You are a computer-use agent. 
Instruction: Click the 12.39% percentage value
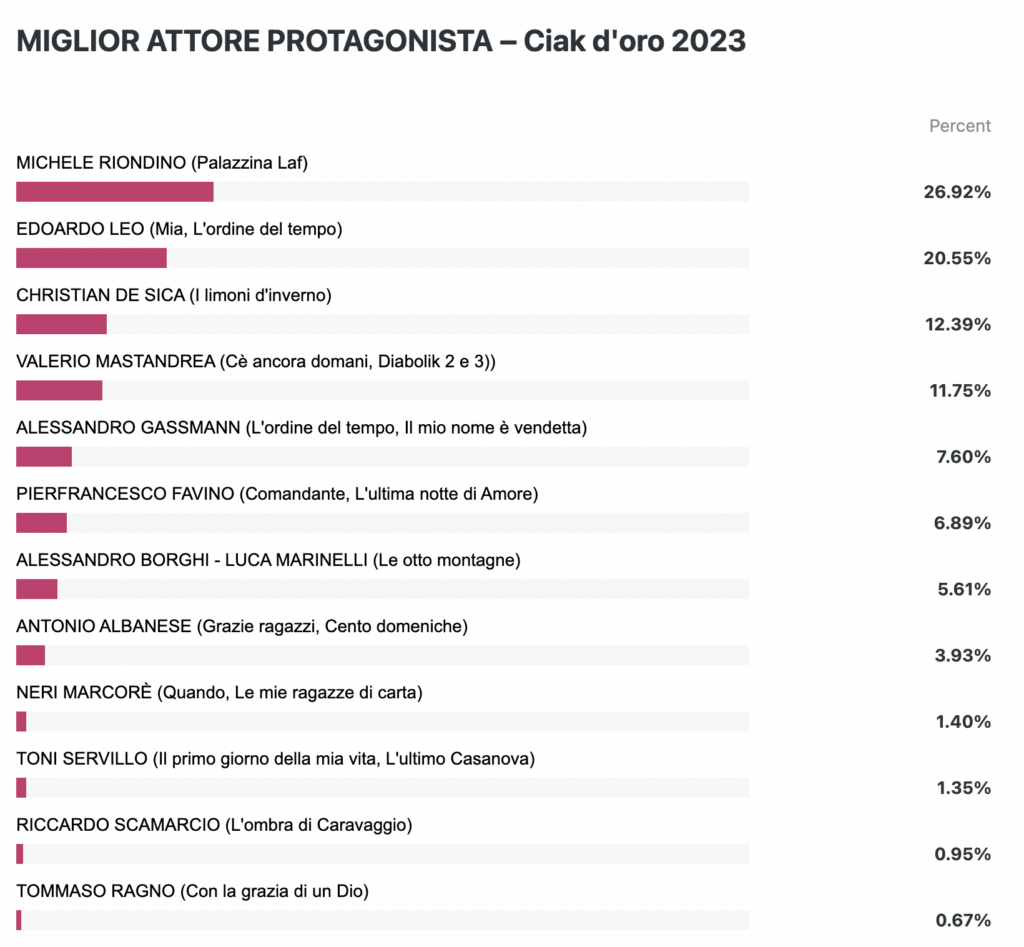tap(958, 325)
